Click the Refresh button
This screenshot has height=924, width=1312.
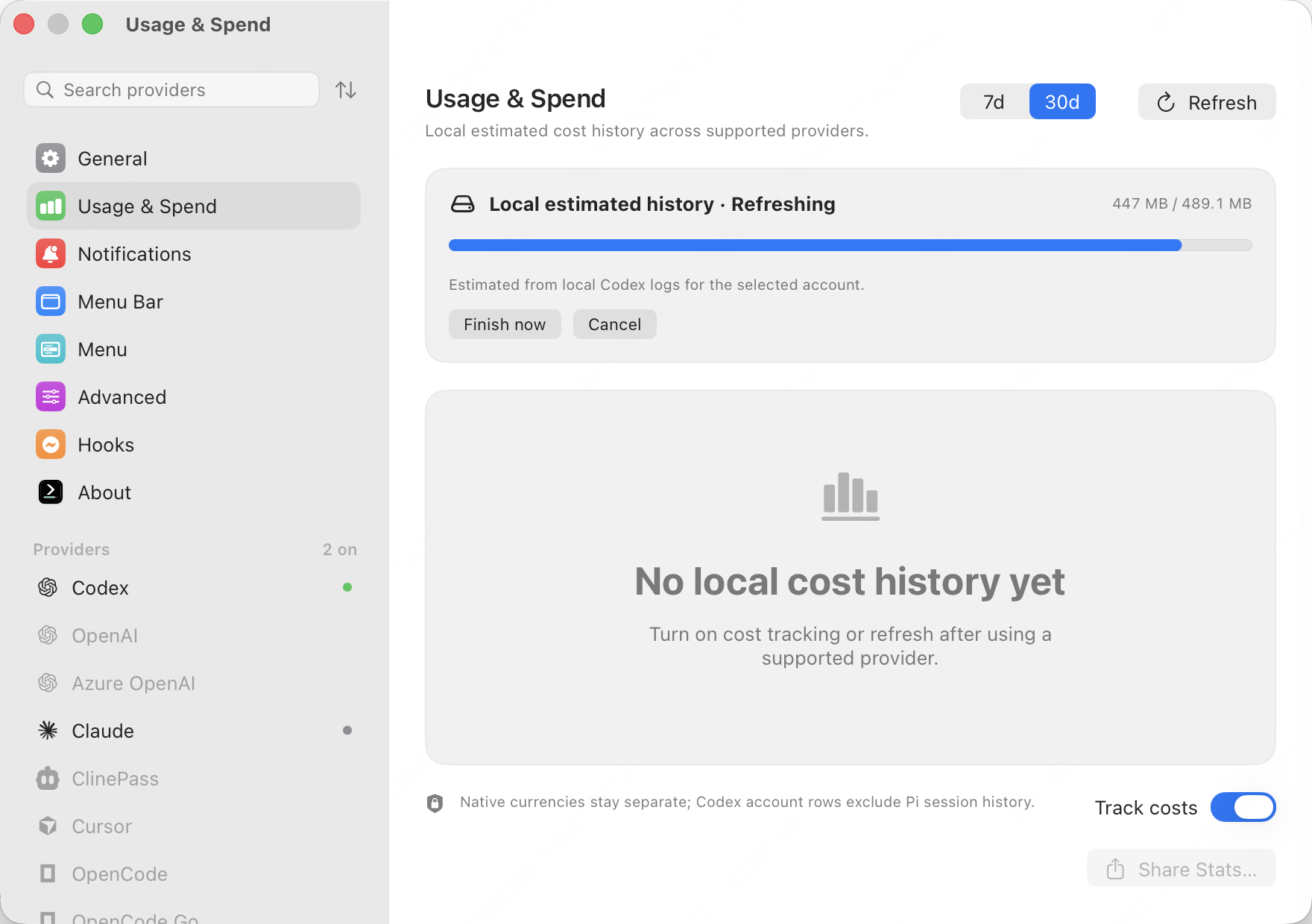tap(1207, 102)
